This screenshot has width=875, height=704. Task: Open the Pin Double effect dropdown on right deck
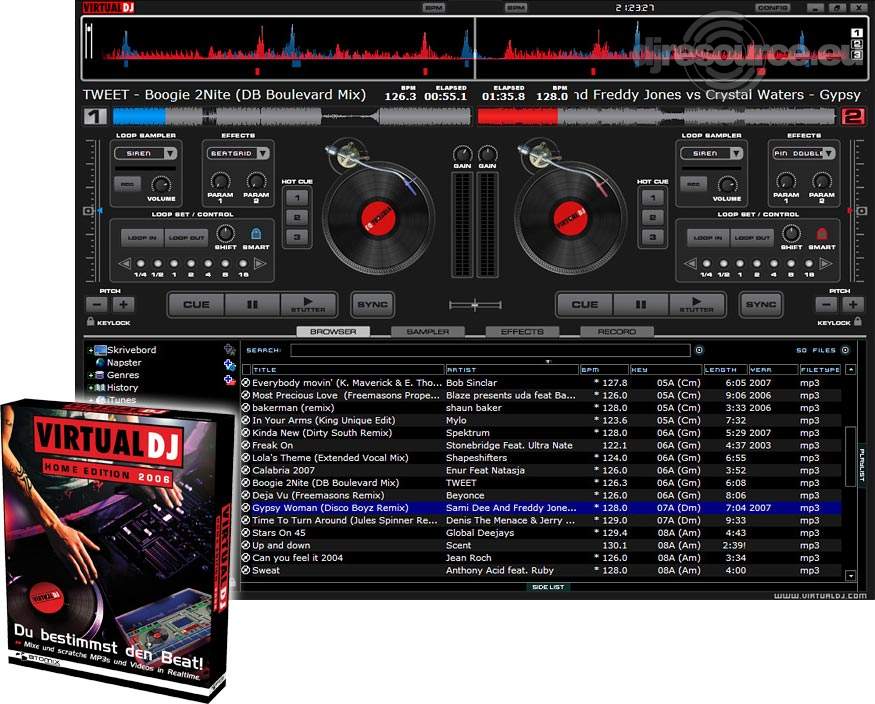pos(803,153)
